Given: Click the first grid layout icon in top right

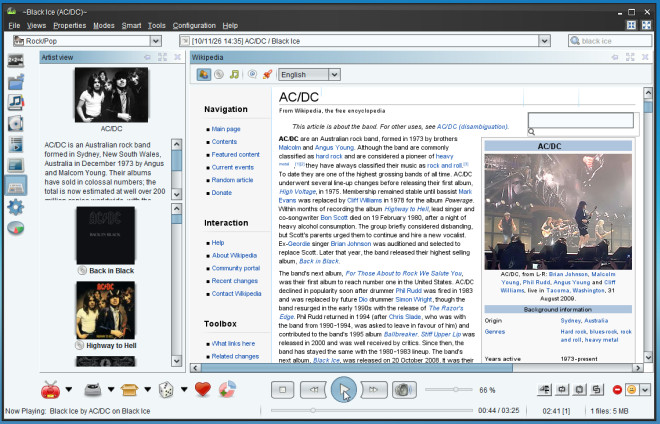Looking at the screenshot, I should click(631, 25).
